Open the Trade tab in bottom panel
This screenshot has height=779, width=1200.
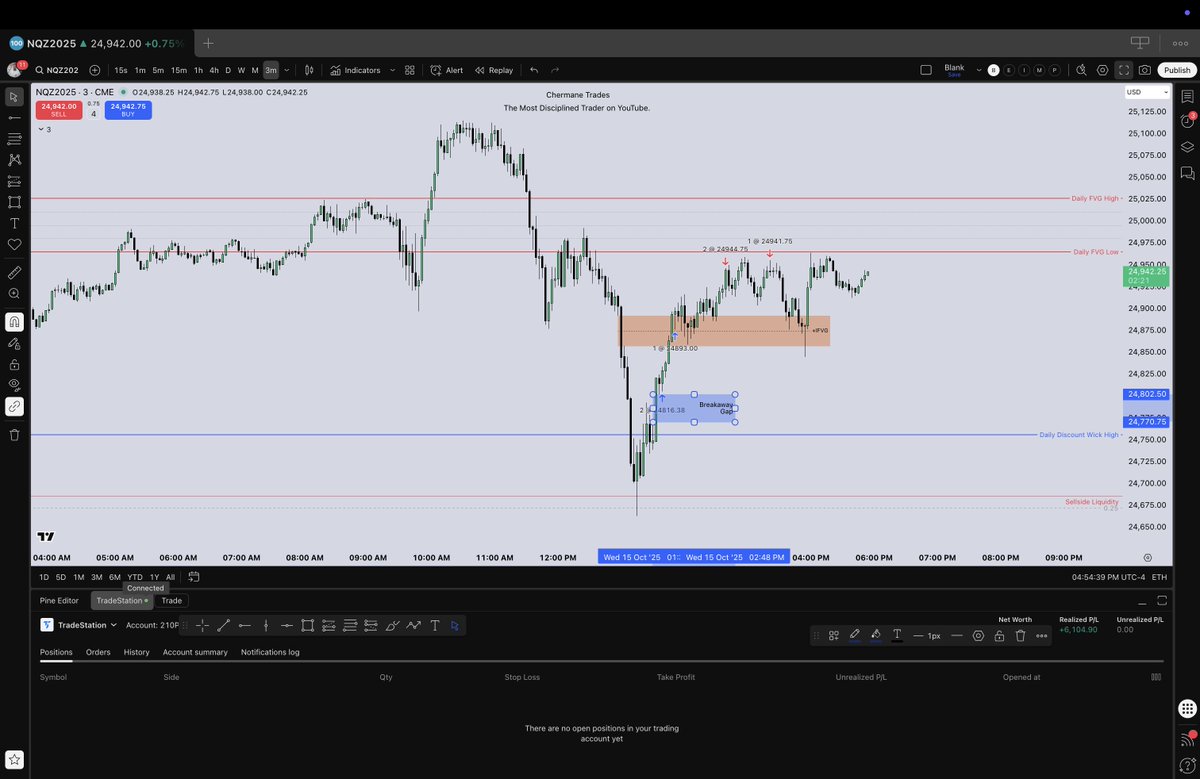(172, 600)
